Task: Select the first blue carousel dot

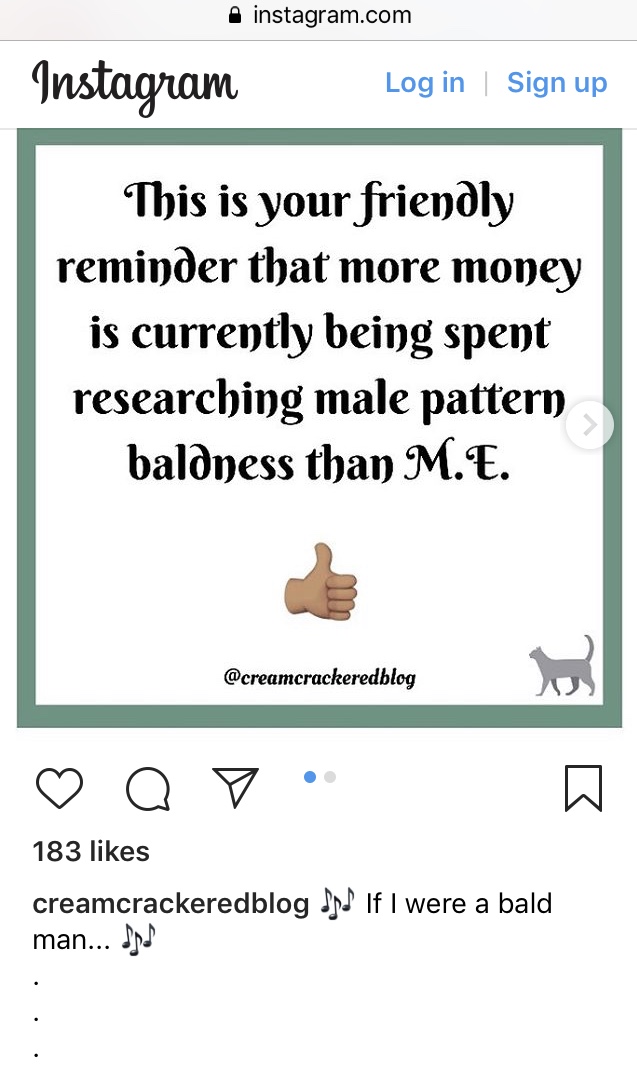Action: (x=310, y=777)
